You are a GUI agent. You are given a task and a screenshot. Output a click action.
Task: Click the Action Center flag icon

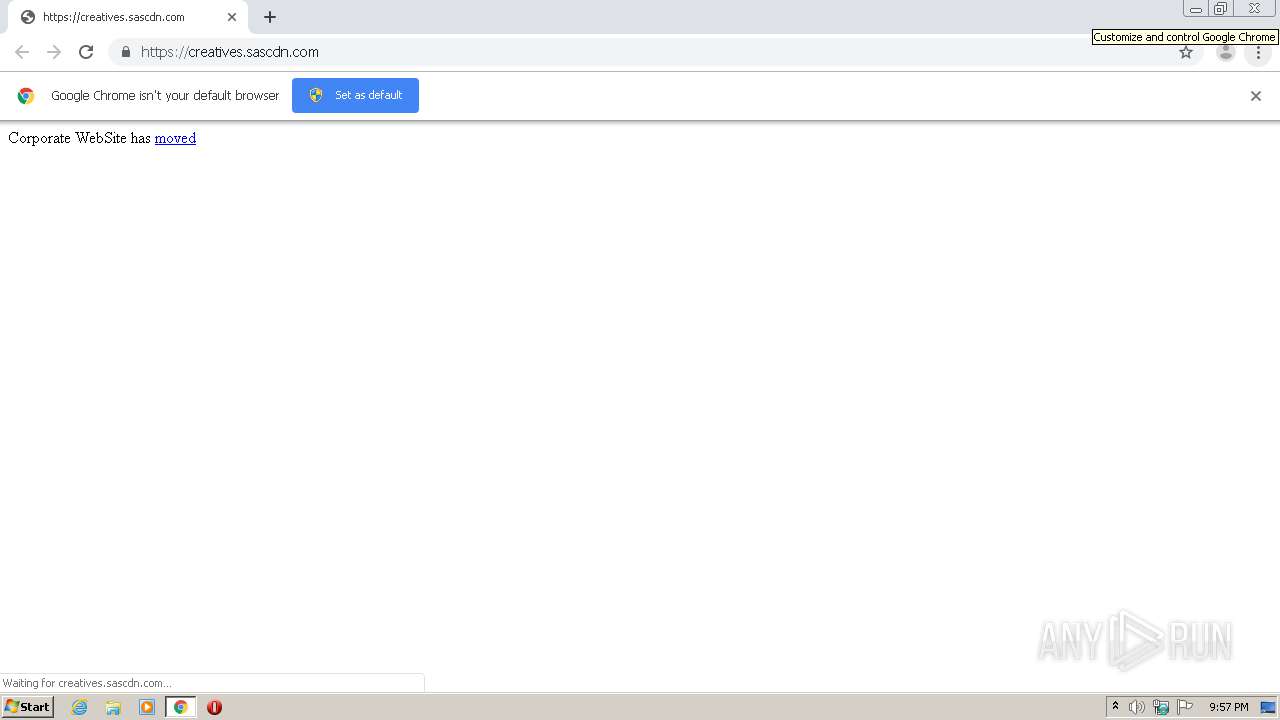1185,707
